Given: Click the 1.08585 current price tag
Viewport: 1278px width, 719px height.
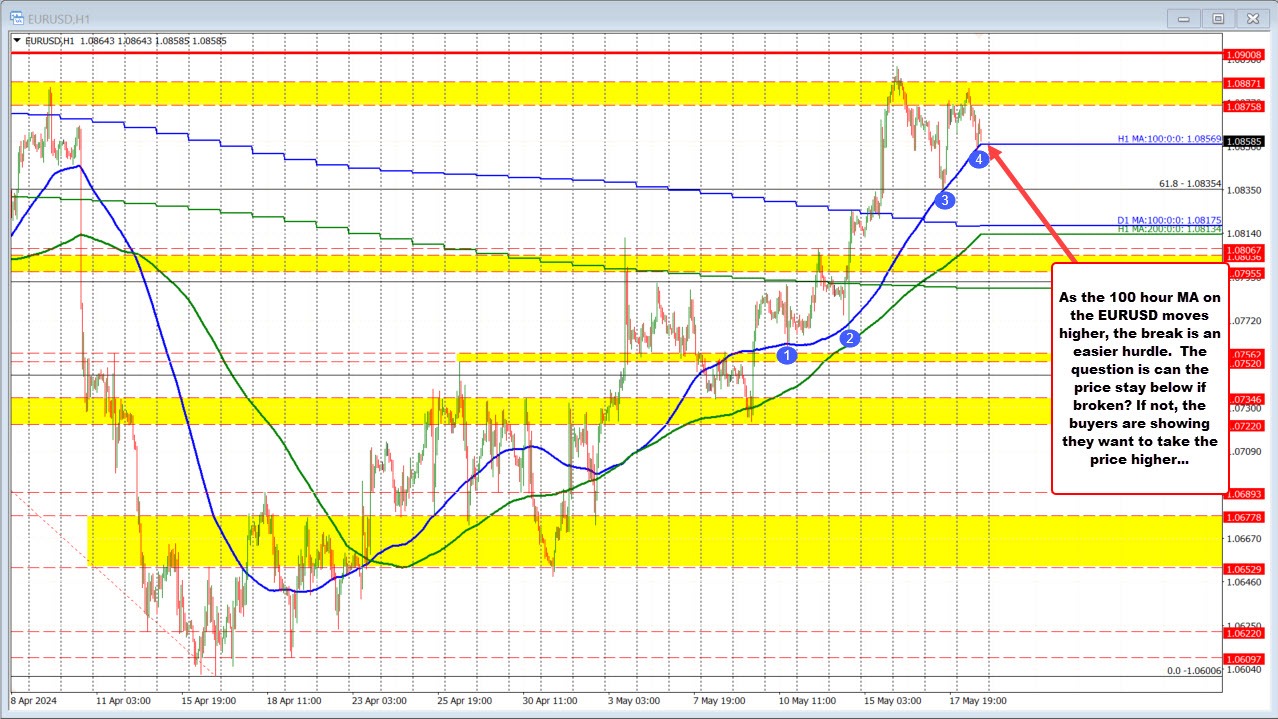Looking at the screenshot, I should click(x=1247, y=143).
